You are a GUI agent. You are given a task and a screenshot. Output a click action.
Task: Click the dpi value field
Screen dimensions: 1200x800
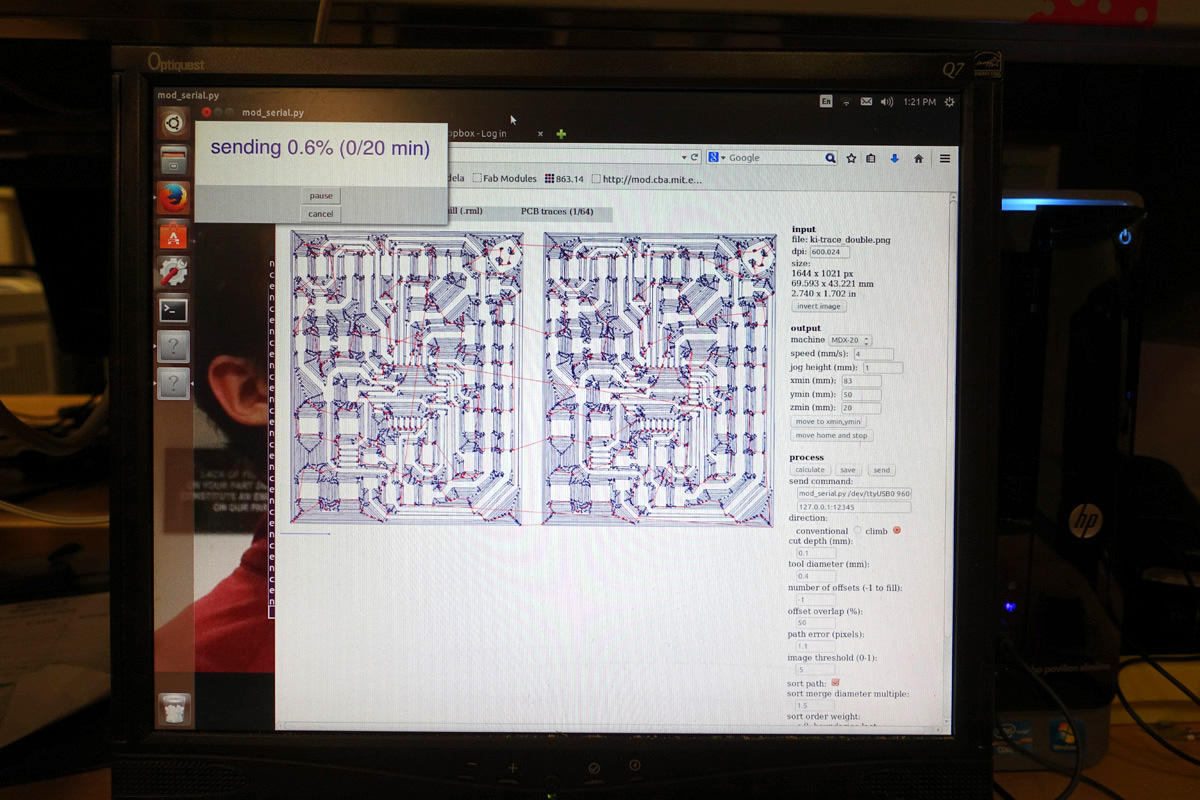point(830,252)
